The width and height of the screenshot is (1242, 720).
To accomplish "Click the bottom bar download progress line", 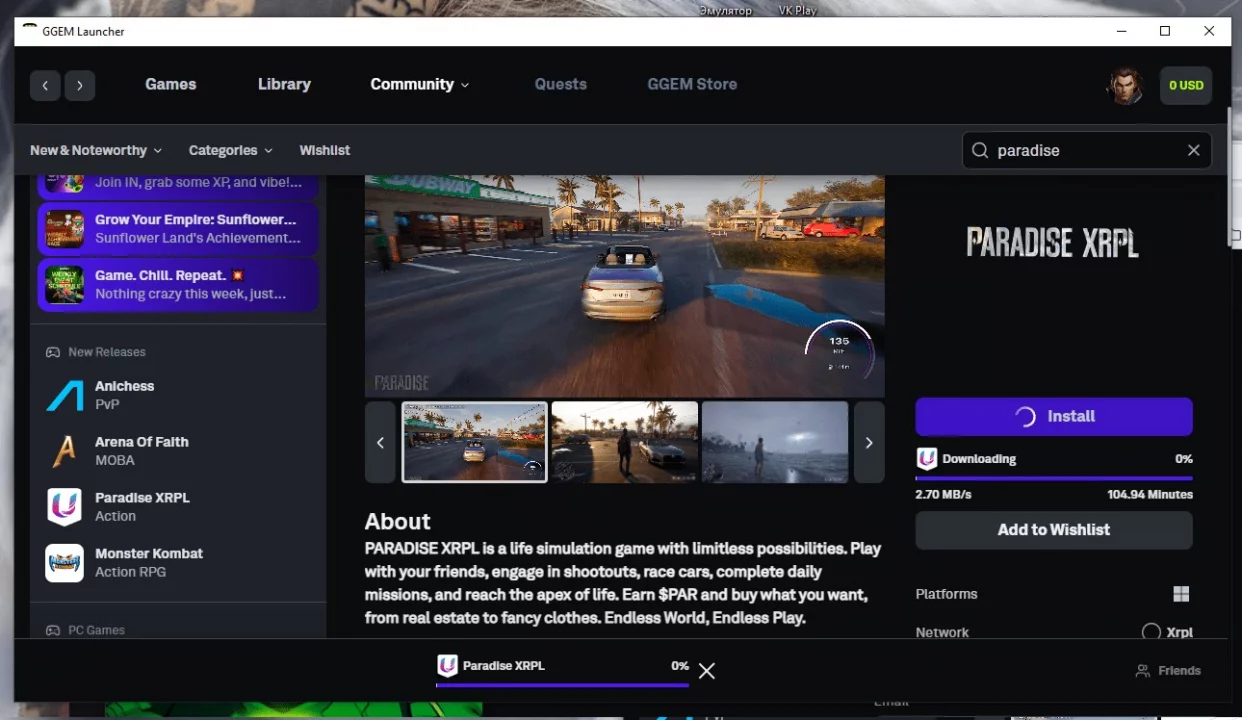I will click(562, 685).
